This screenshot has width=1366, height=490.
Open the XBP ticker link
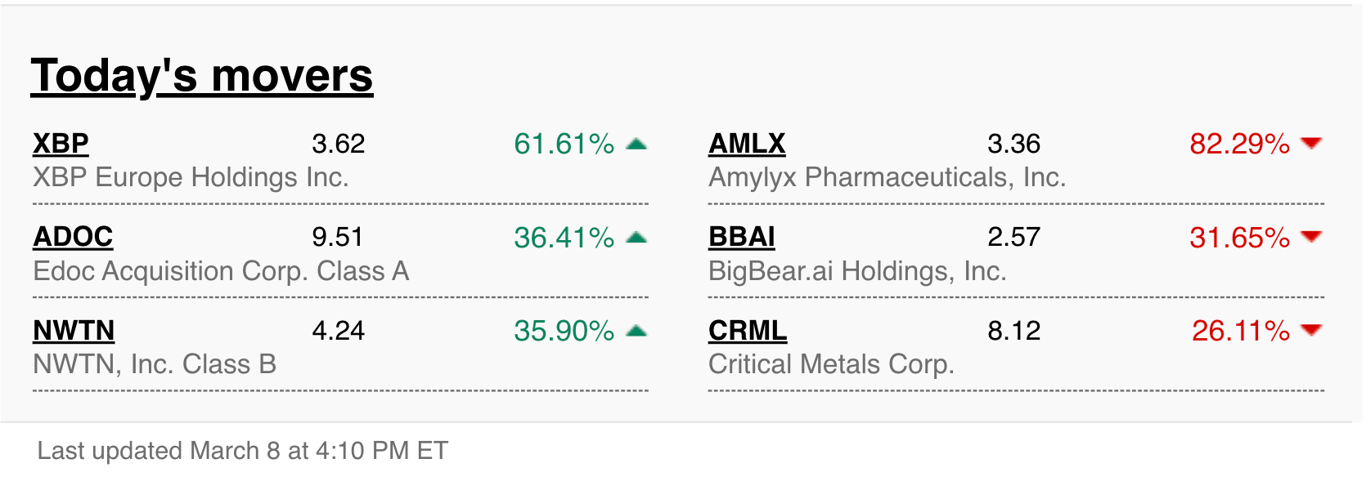pyautogui.click(x=61, y=145)
